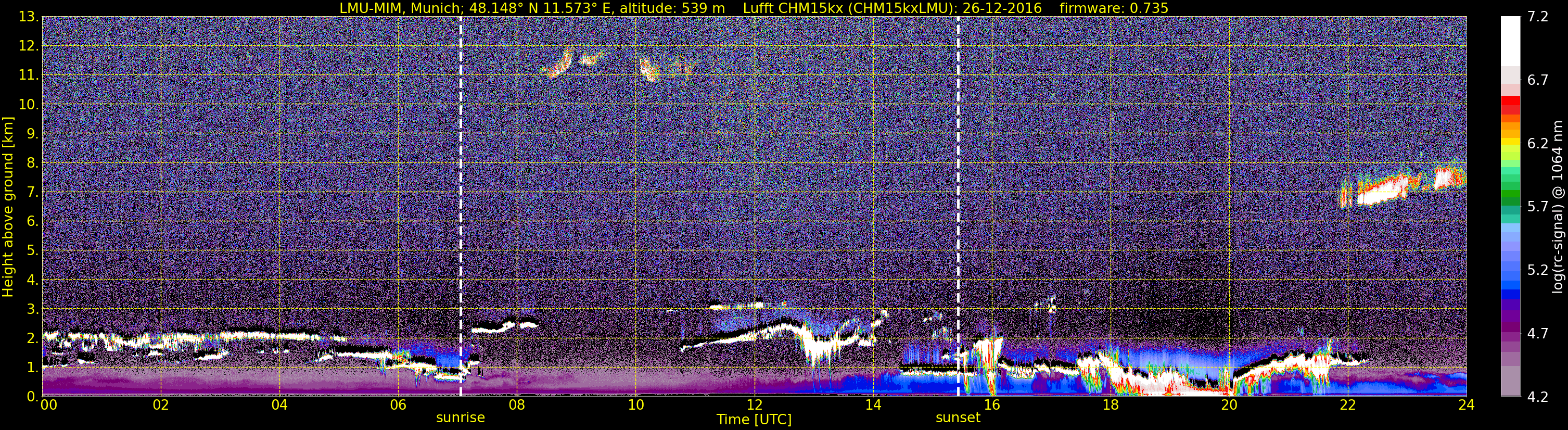The image size is (1568, 430).
Task: Click the height axis tick label 4
Action: click(x=32, y=280)
